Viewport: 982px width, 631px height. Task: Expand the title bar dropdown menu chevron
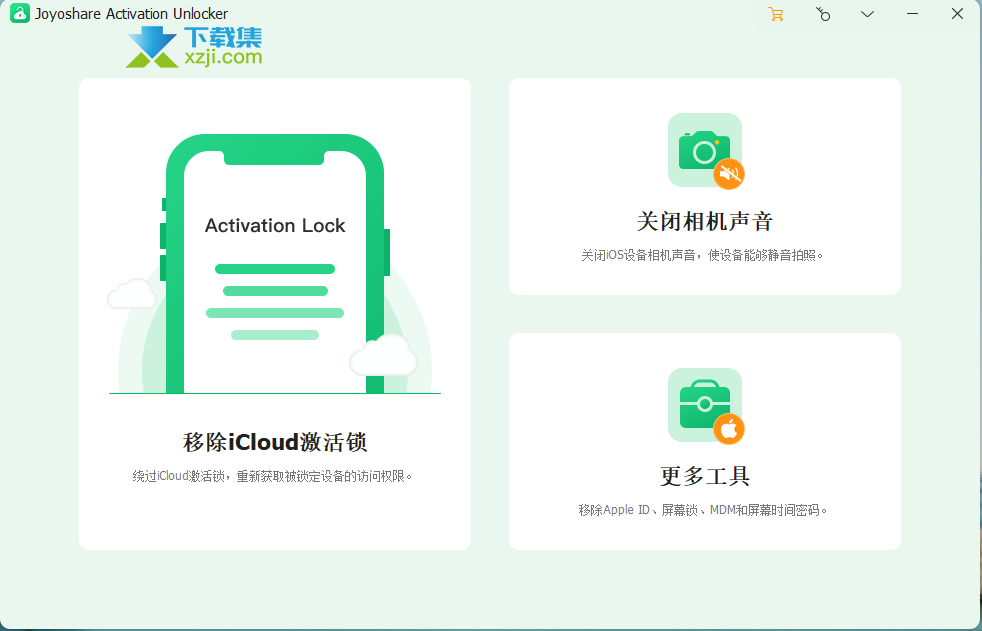pyautogui.click(x=867, y=14)
